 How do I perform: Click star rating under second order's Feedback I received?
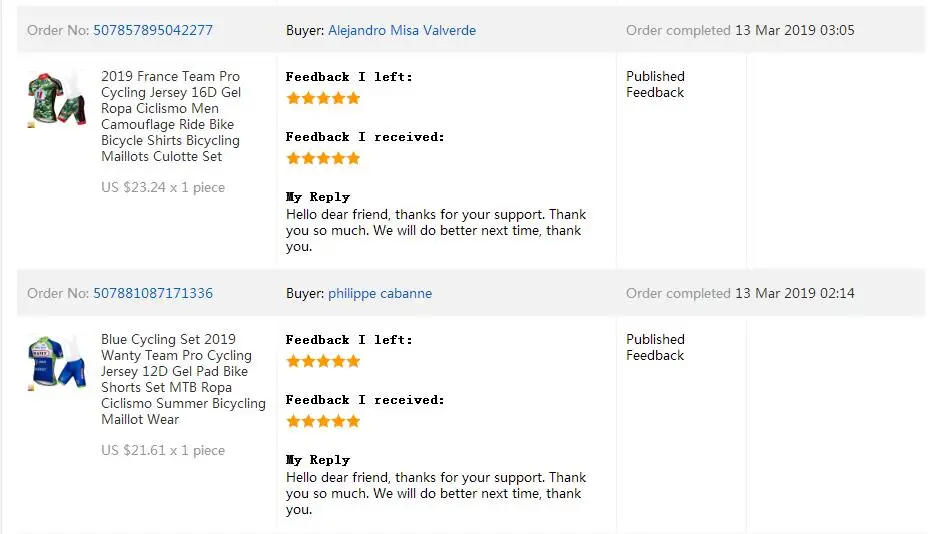click(323, 421)
